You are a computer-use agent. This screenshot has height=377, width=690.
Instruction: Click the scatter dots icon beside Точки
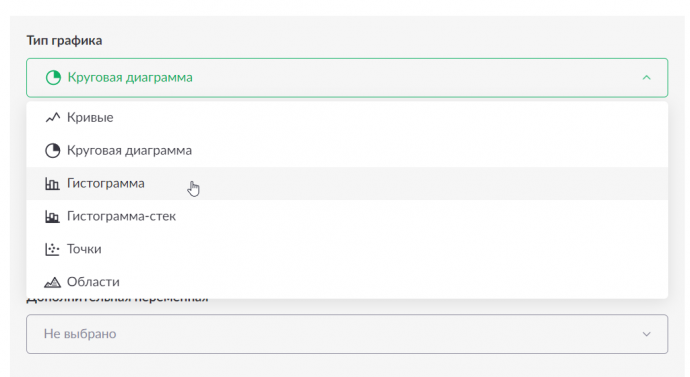pyautogui.click(x=52, y=249)
